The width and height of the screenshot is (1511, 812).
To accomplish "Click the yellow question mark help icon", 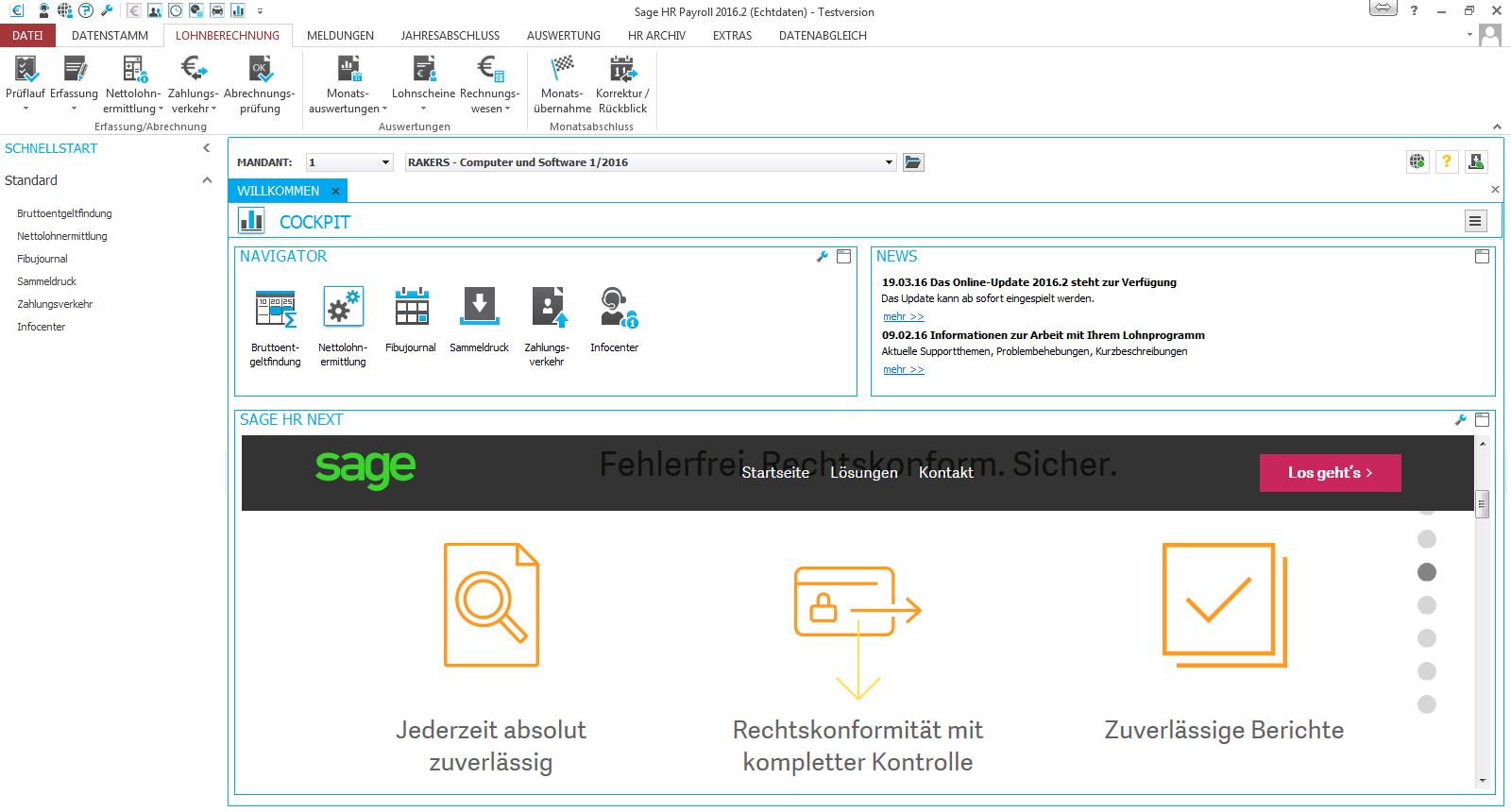I will 1446,162.
